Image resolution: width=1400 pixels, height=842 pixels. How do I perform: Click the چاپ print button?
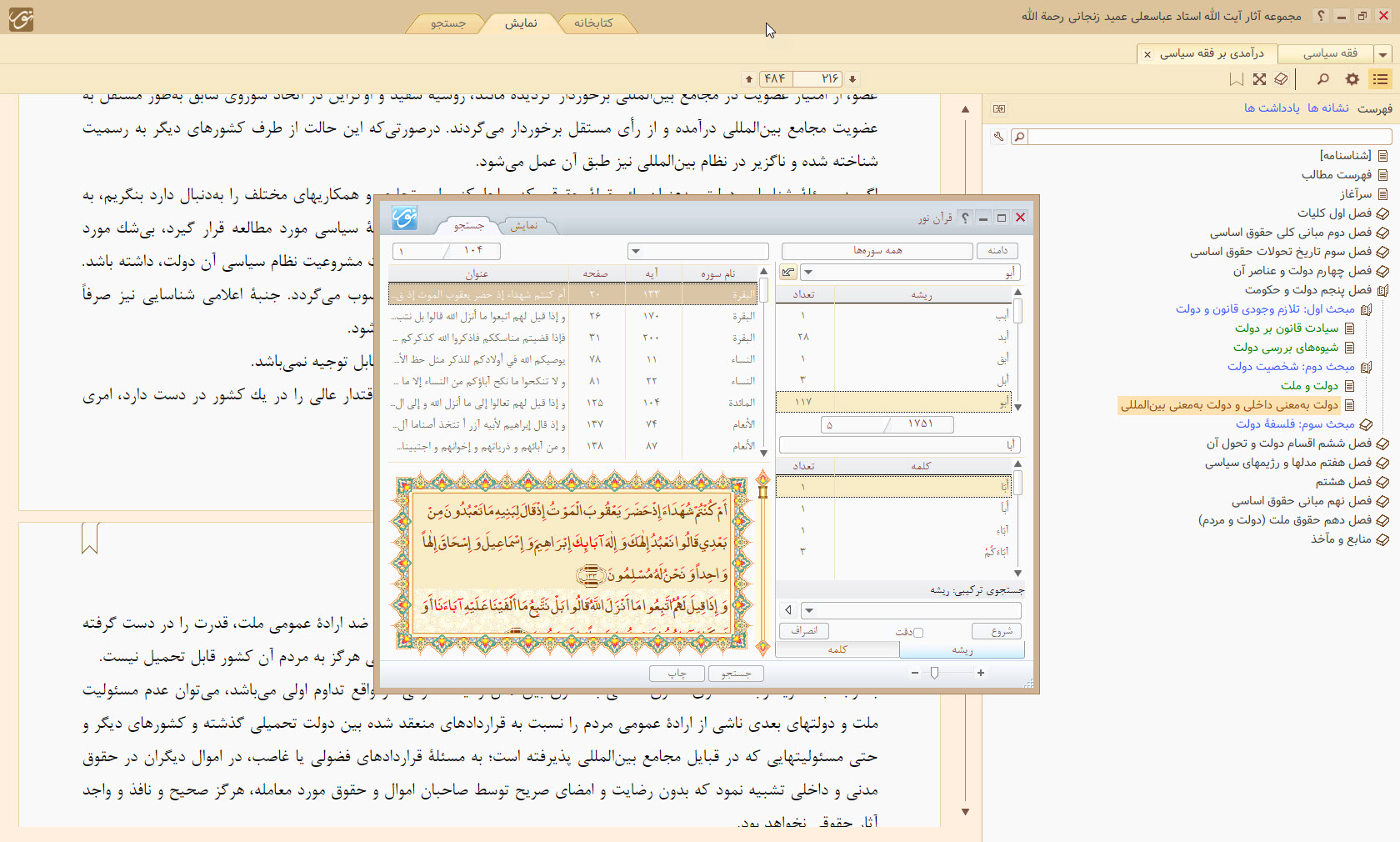(677, 674)
